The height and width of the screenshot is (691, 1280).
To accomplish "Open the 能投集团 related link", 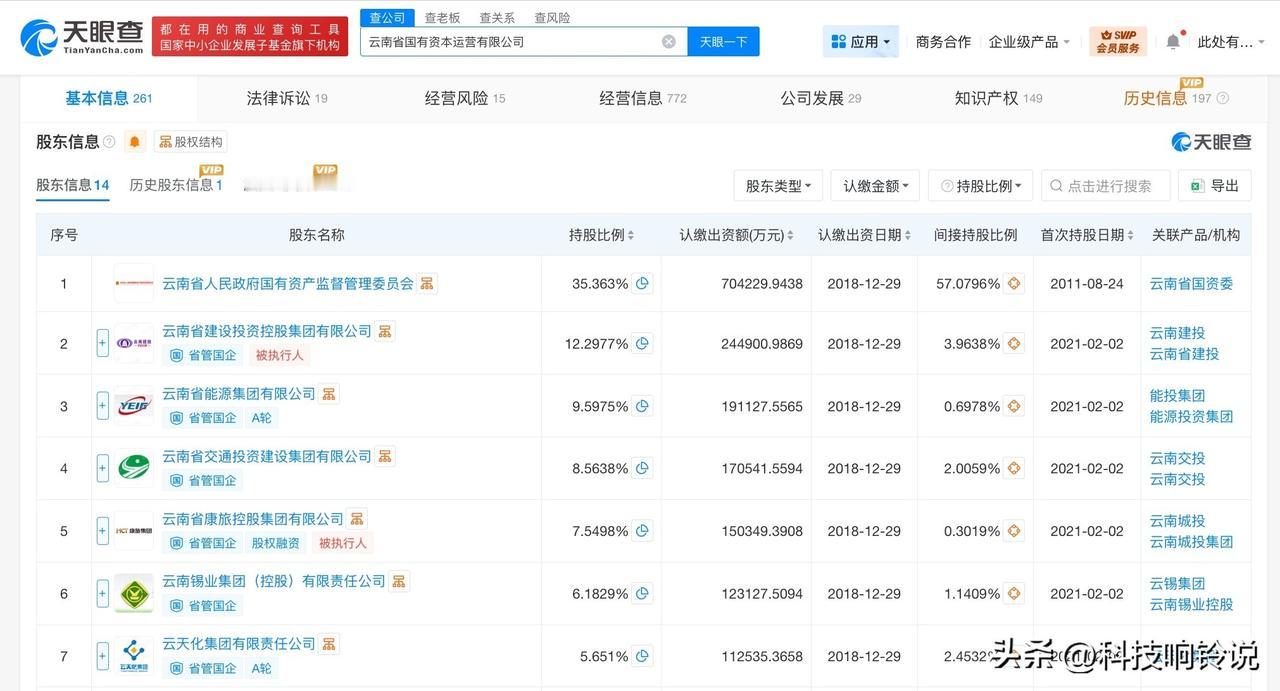I will (x=1177, y=396).
